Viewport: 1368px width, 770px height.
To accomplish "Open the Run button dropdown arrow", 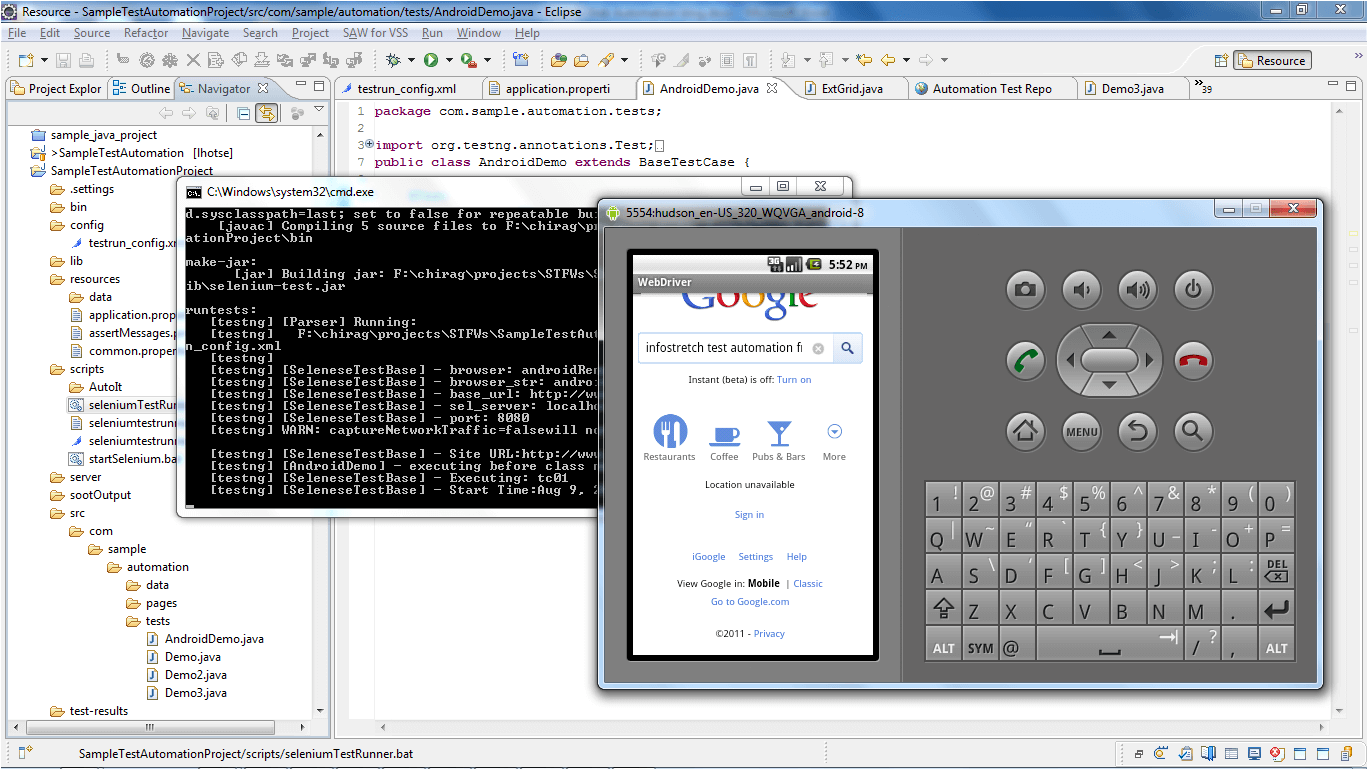I will click(x=449, y=60).
